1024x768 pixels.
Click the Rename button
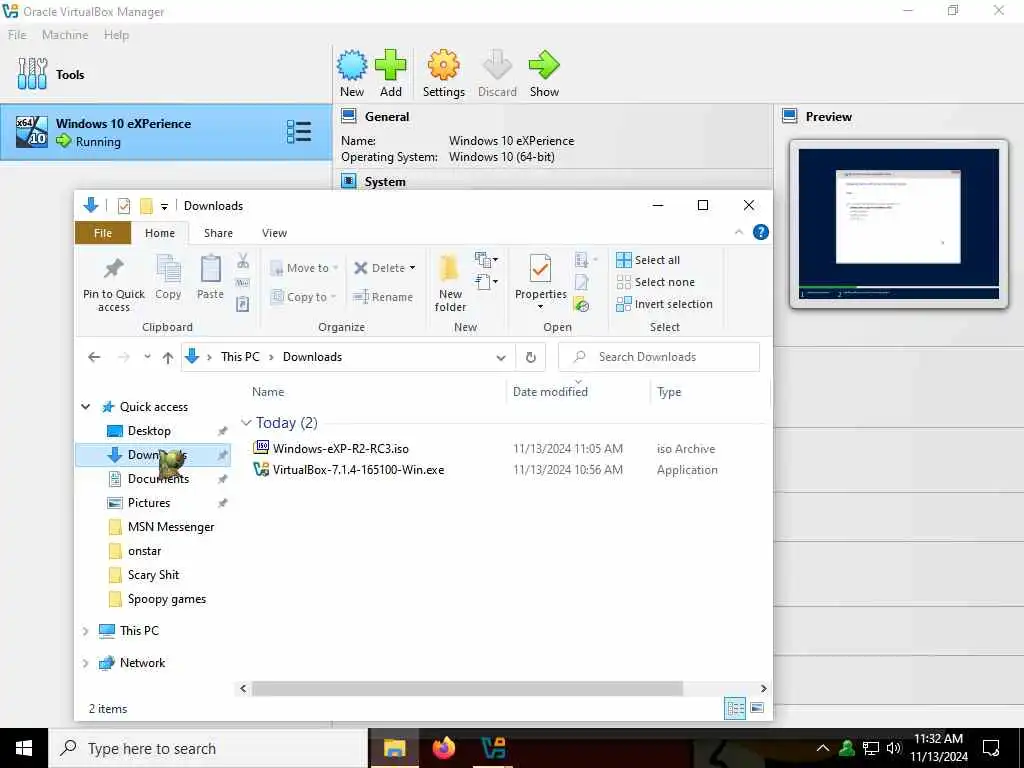pyautogui.click(x=383, y=297)
